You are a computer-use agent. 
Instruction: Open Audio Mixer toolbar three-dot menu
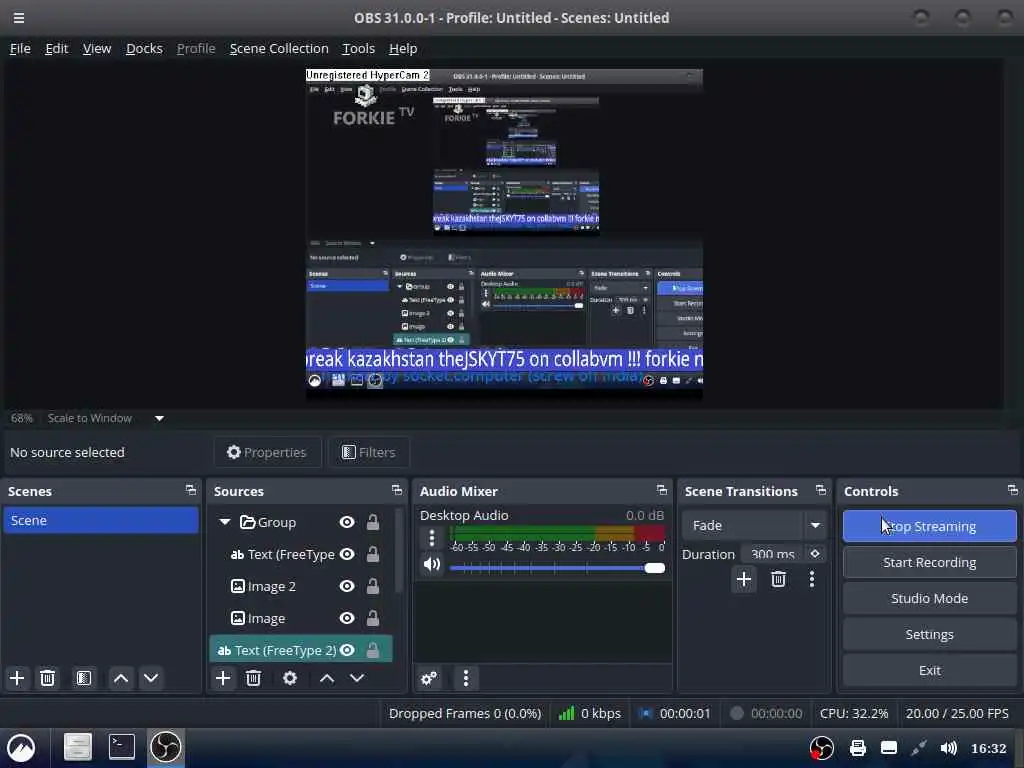coord(466,678)
